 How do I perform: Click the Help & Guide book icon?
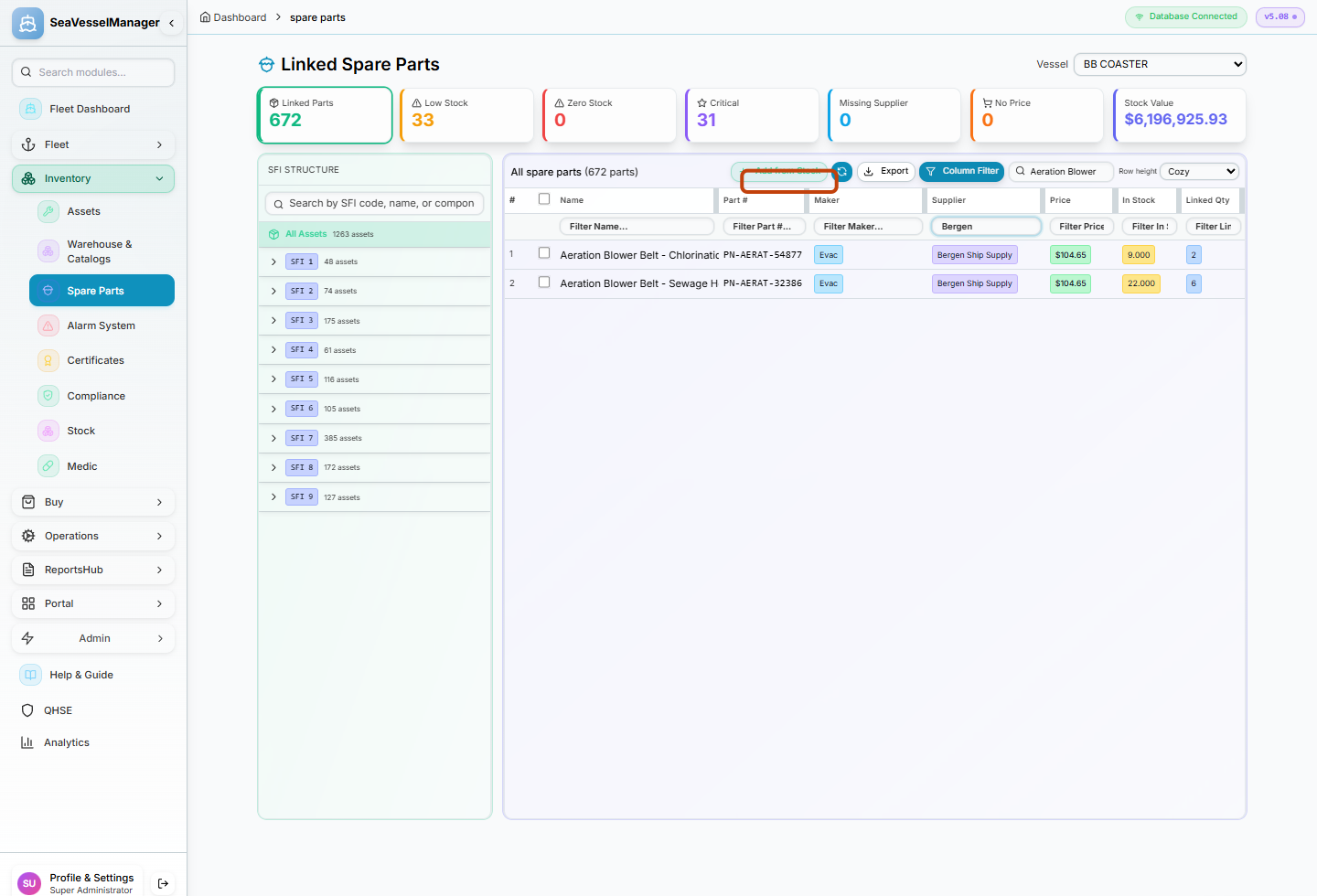tap(30, 675)
